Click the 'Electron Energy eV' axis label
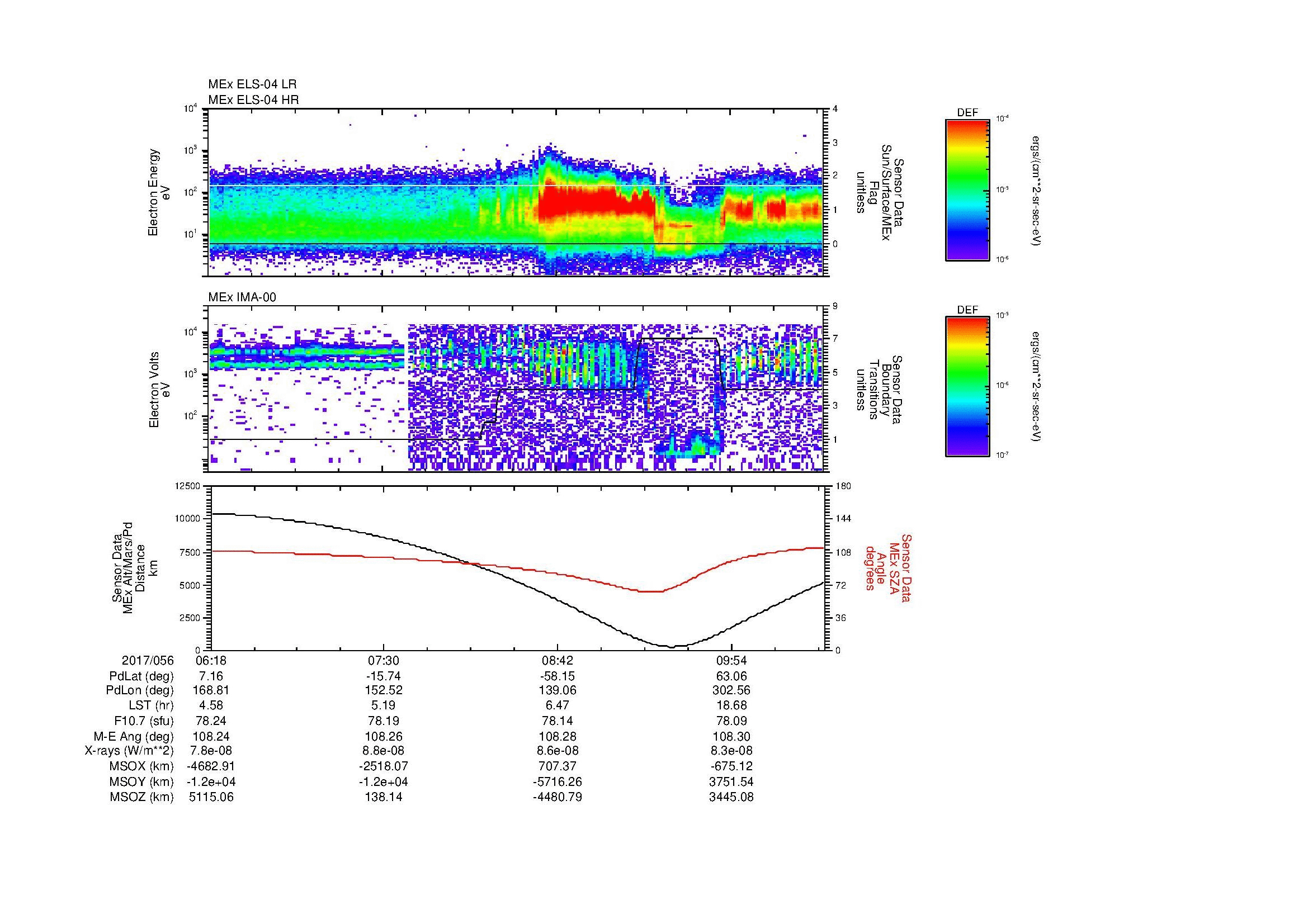 (159, 192)
